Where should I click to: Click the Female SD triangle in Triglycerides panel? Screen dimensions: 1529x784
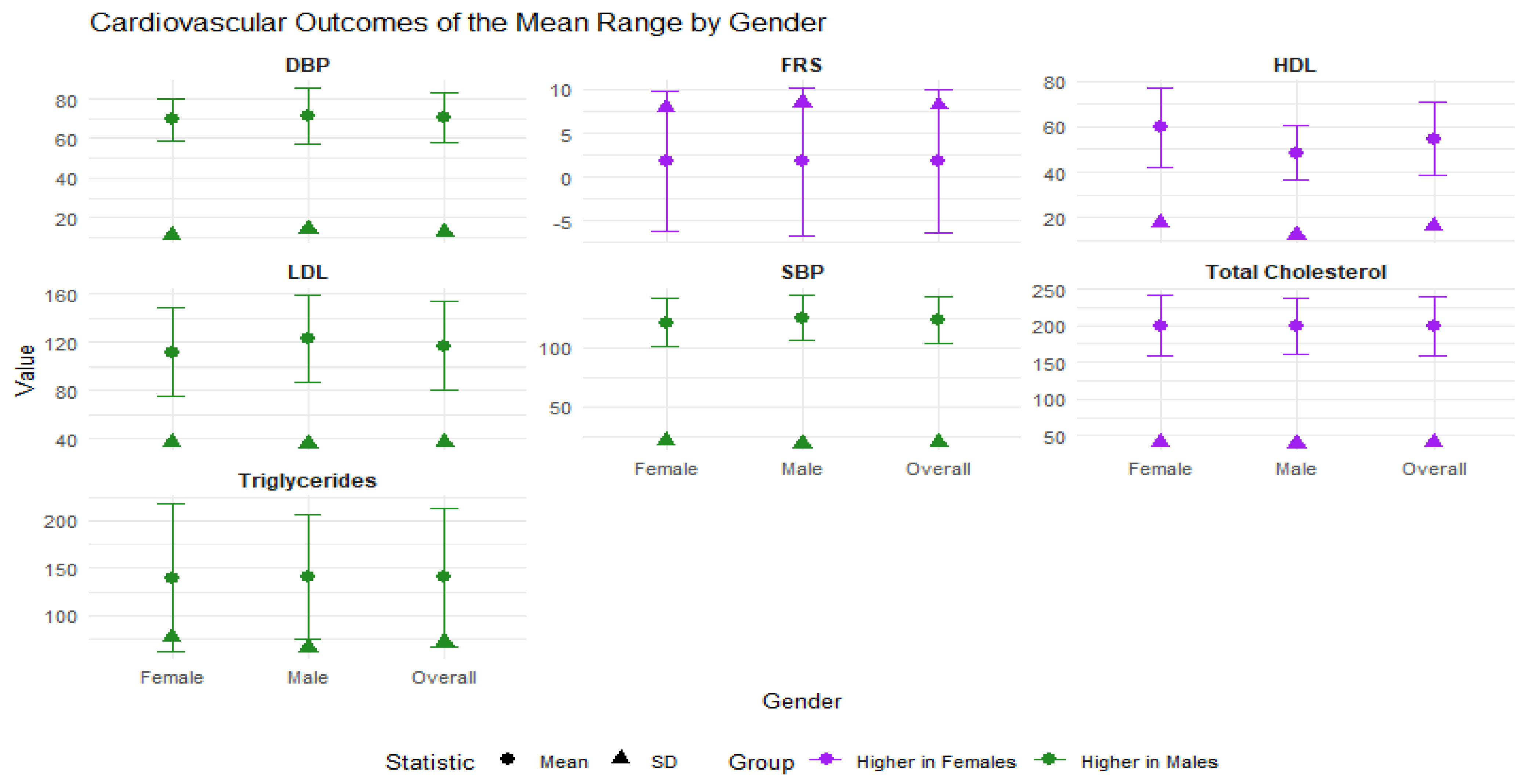172,636
